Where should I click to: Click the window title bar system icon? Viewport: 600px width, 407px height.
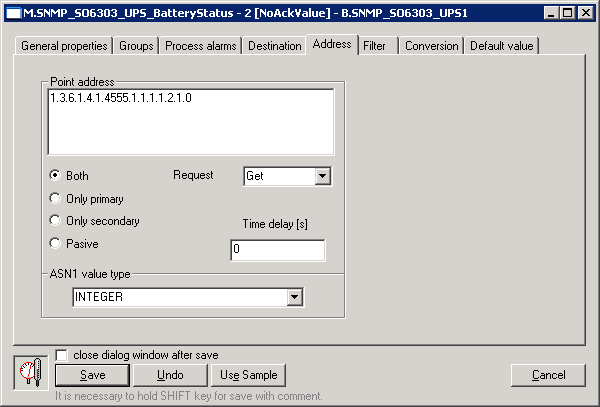[x=13, y=12]
